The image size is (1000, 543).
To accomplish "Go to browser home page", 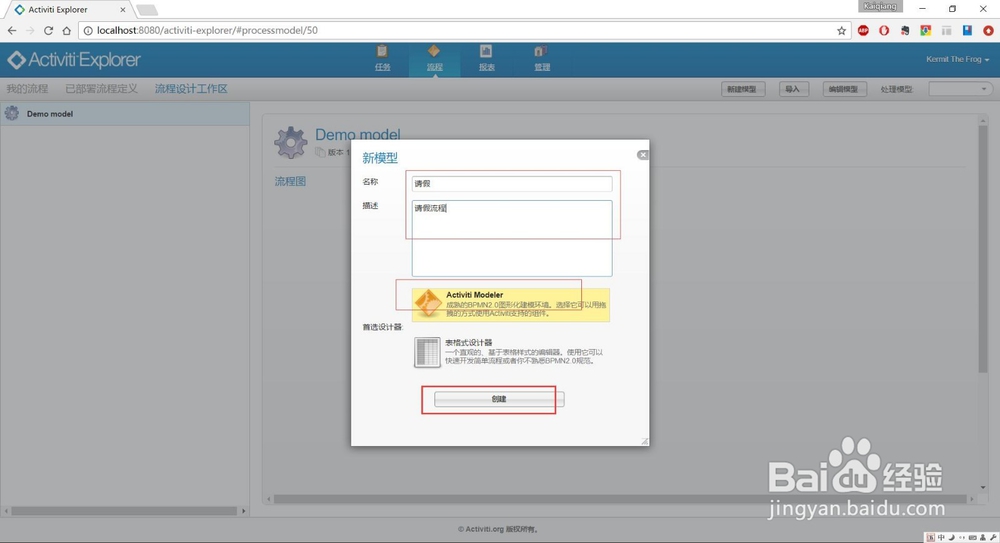I will 67,30.
